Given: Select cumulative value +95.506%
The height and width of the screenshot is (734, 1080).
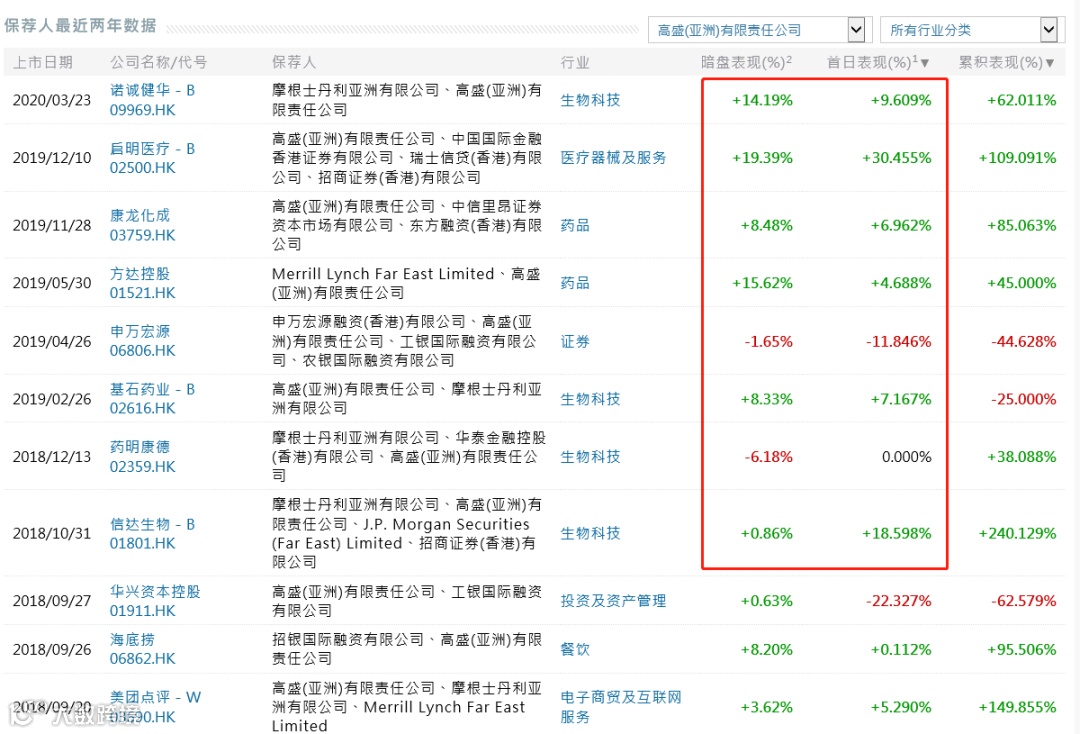Looking at the screenshot, I should point(1021,649).
